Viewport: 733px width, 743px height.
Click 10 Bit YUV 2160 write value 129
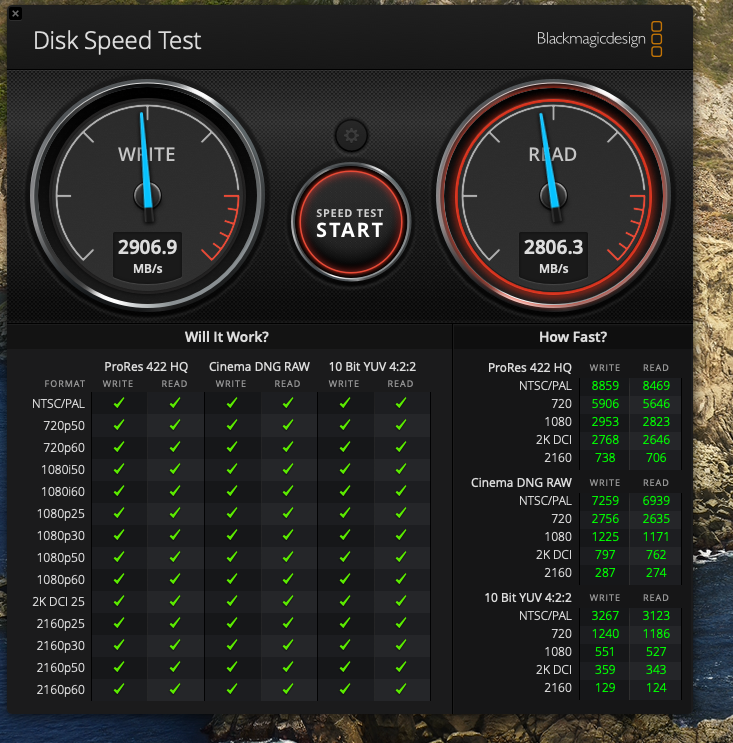[605, 688]
